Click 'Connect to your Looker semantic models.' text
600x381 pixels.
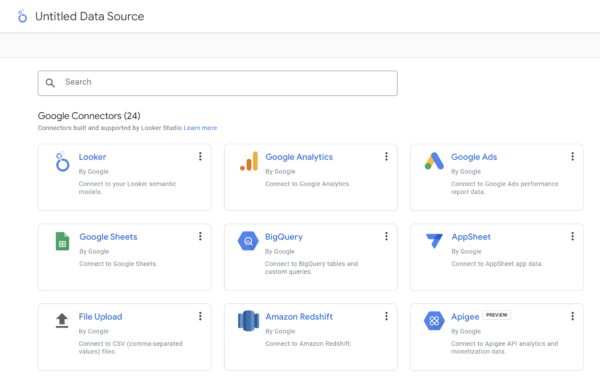127,188
